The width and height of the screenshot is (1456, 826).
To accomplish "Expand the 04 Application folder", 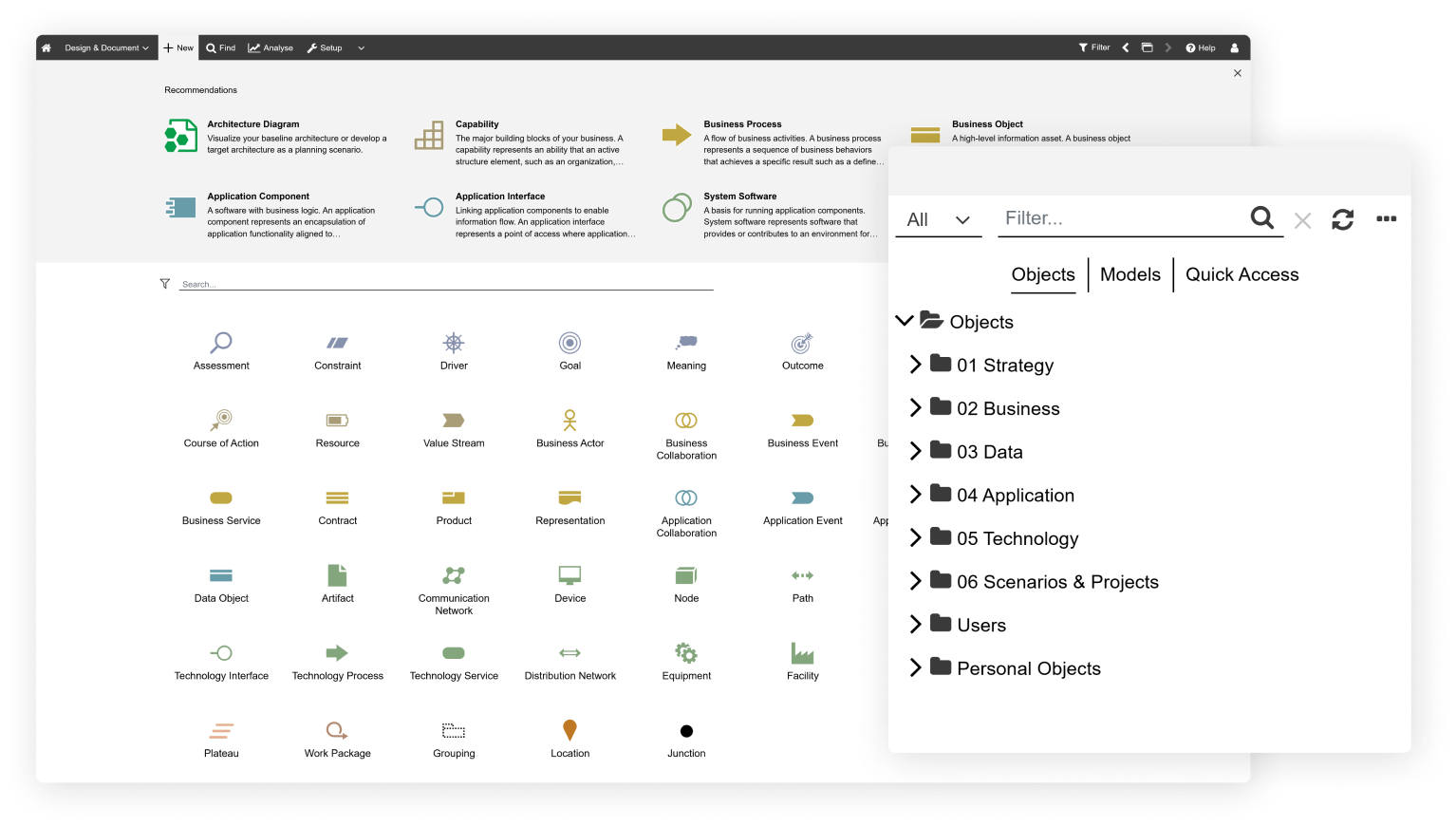I will pyautogui.click(x=915, y=494).
